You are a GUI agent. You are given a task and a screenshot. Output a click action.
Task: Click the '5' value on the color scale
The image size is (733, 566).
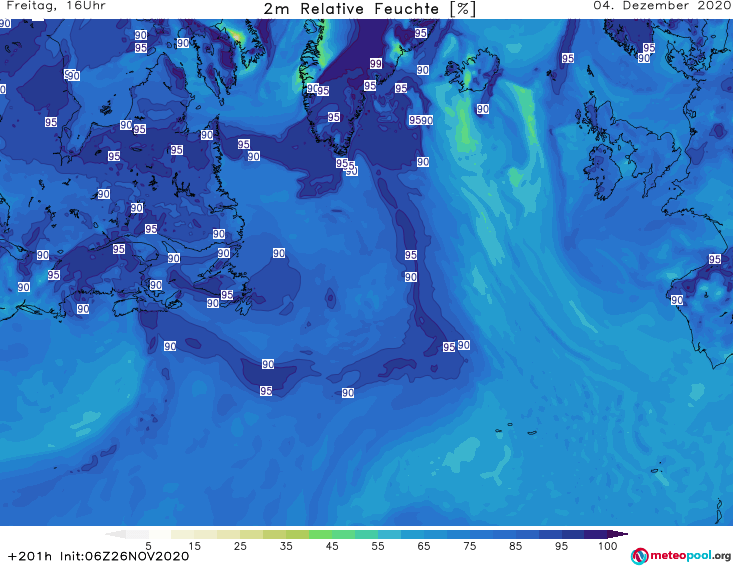[148, 546]
